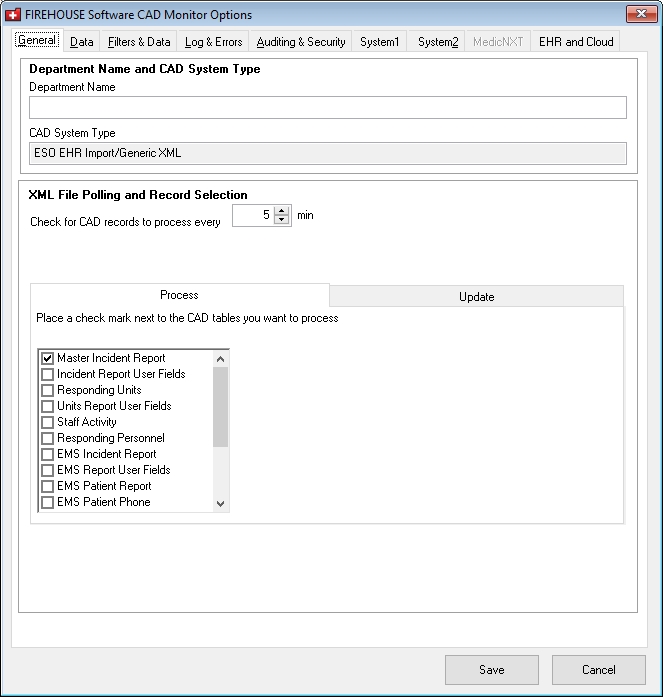663x697 pixels.
Task: Click the FIREHOUSE red cross app icon
Action: (13, 15)
